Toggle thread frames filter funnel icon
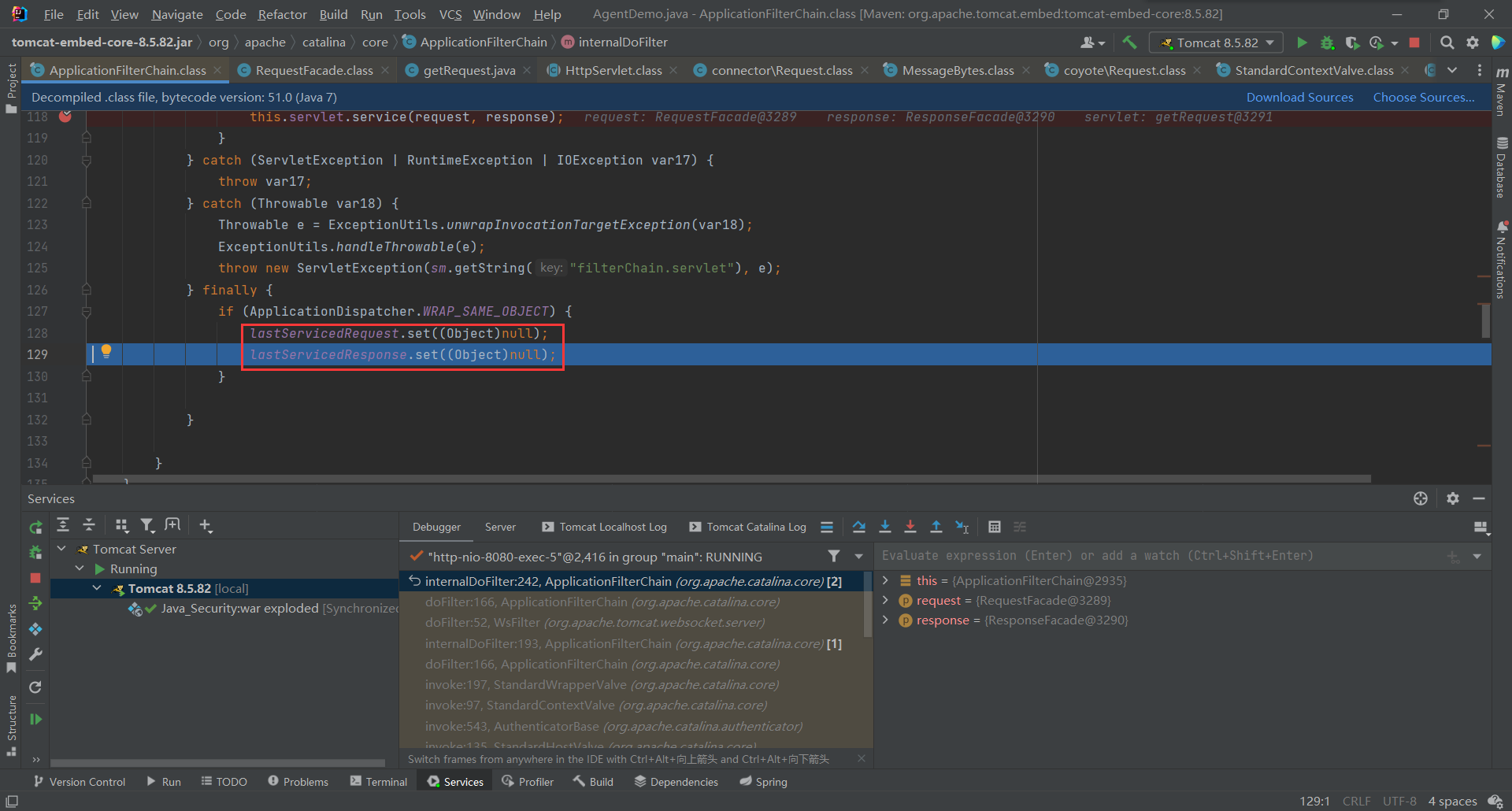 pyautogui.click(x=834, y=557)
